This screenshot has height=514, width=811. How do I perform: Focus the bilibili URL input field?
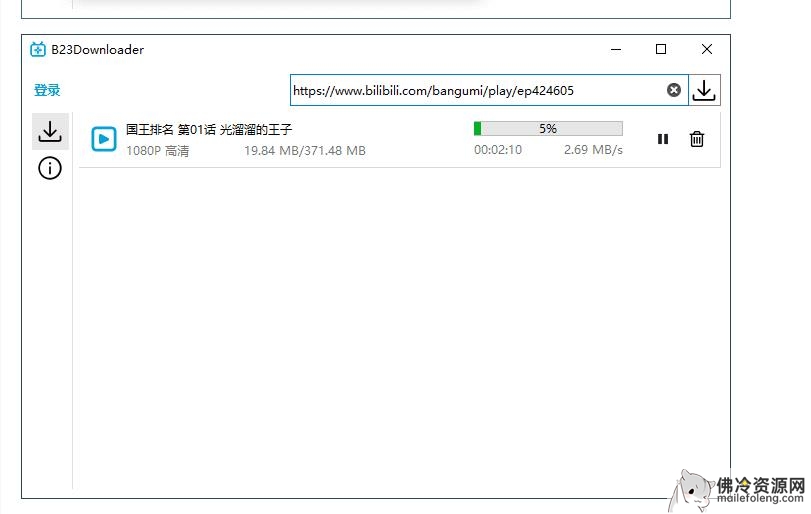pyautogui.click(x=476, y=90)
